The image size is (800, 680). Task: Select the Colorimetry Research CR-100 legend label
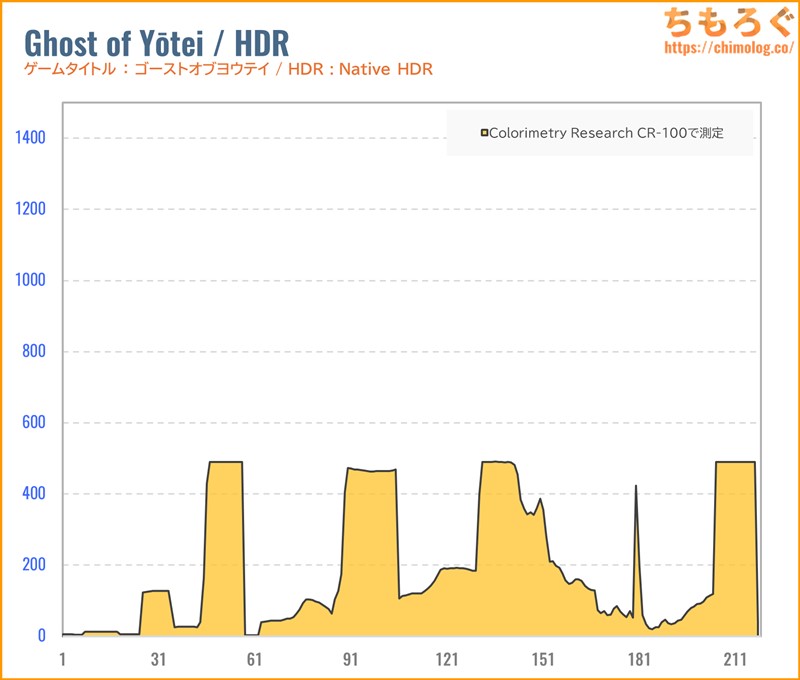click(x=606, y=132)
